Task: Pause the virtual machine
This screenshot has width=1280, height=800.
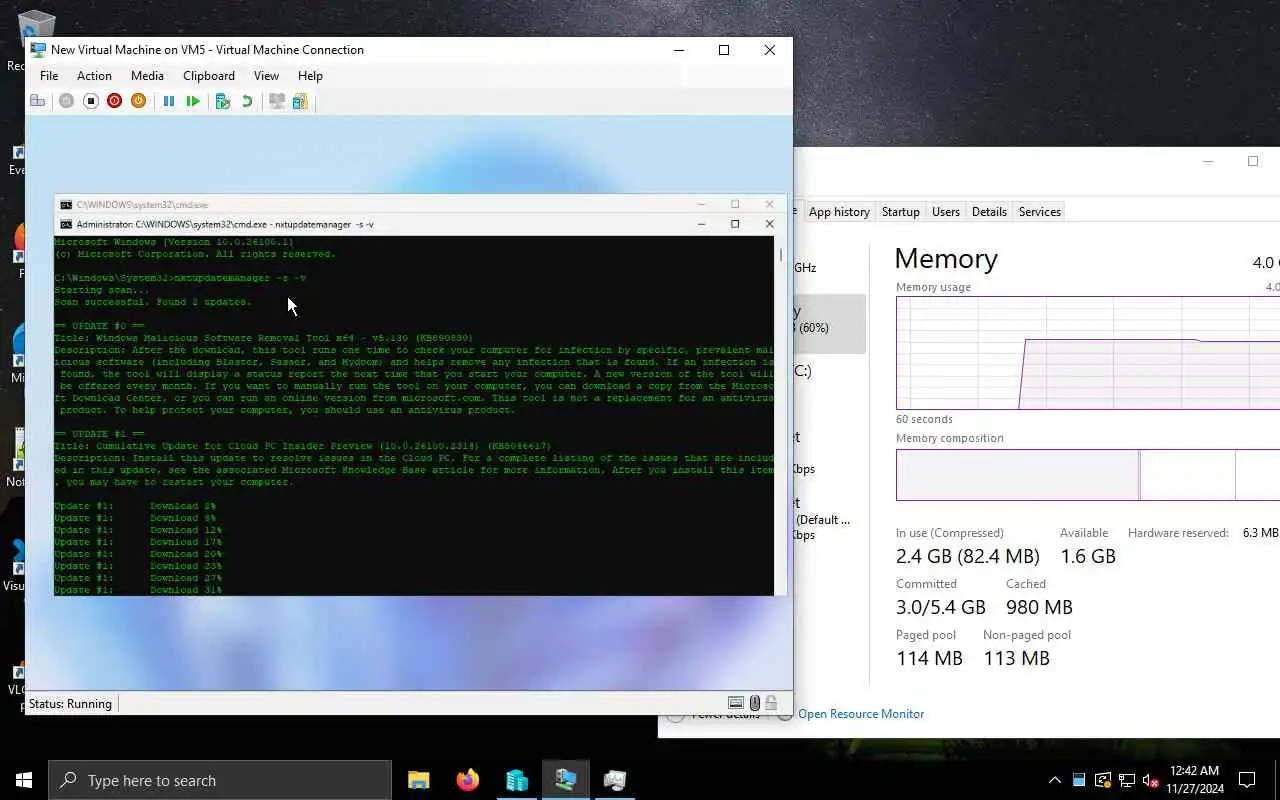Action: tap(169, 101)
